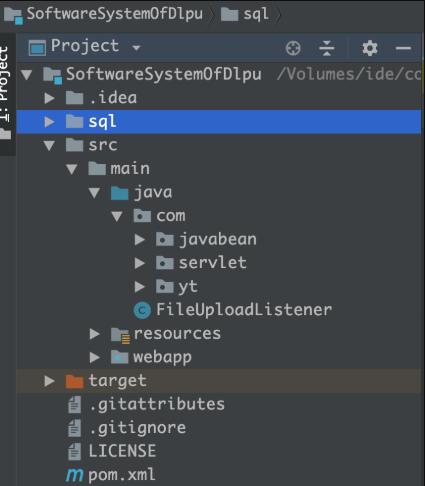
Task: Open the Project panel settings gear
Action: [370, 48]
